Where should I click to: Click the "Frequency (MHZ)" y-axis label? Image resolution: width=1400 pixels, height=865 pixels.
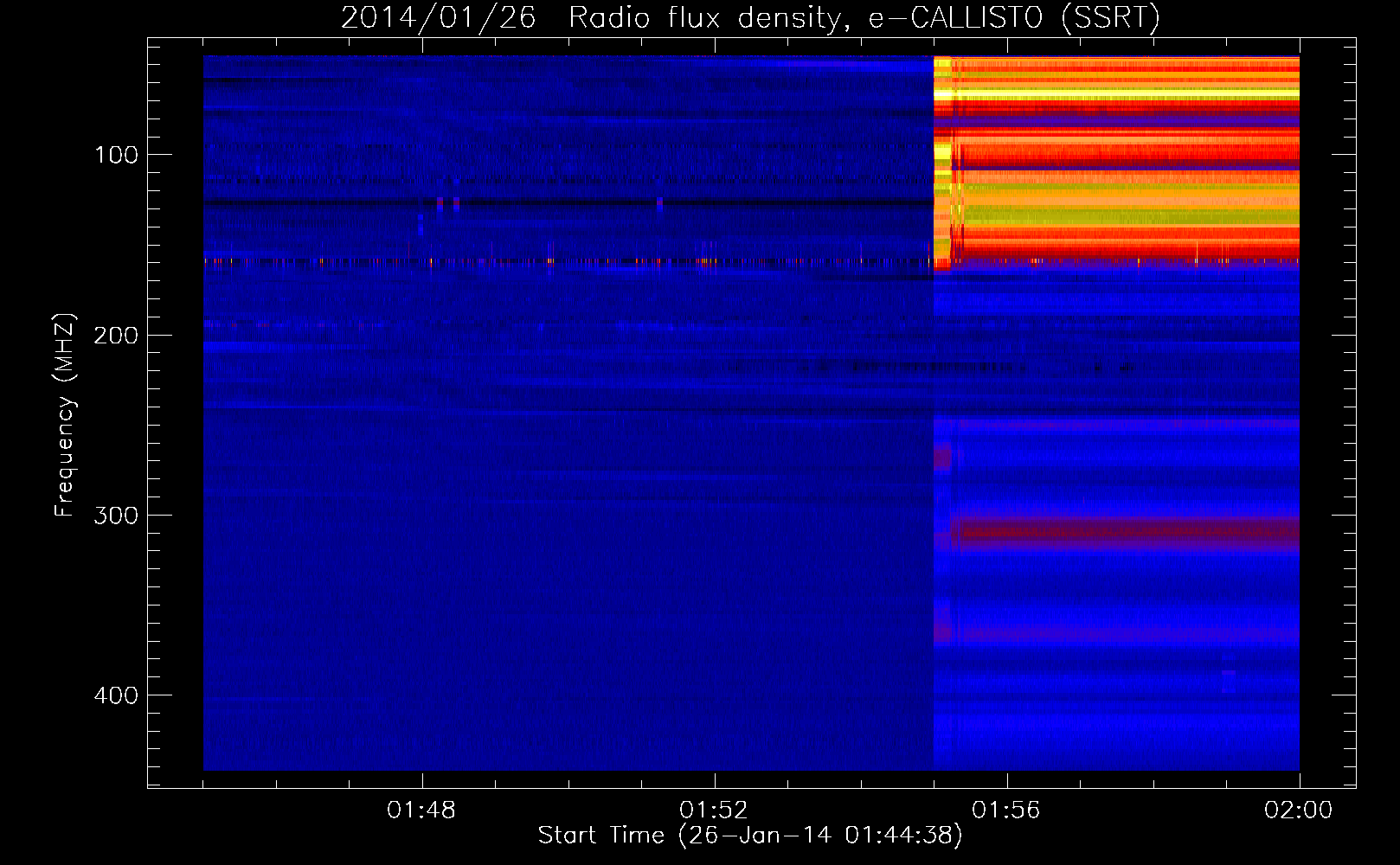click(x=65, y=415)
